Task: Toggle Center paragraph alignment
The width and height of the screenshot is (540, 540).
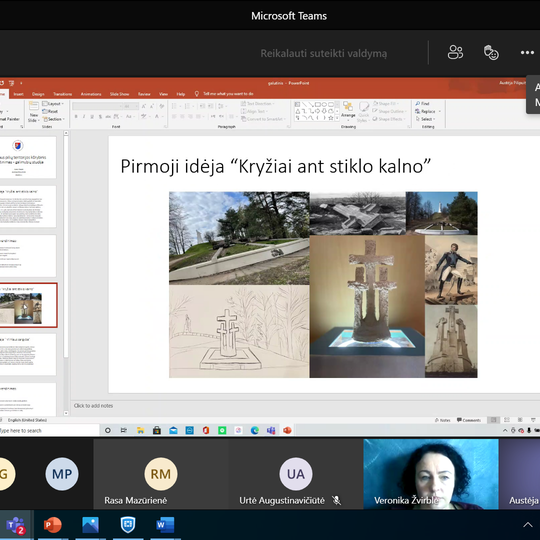Action: tap(182, 117)
